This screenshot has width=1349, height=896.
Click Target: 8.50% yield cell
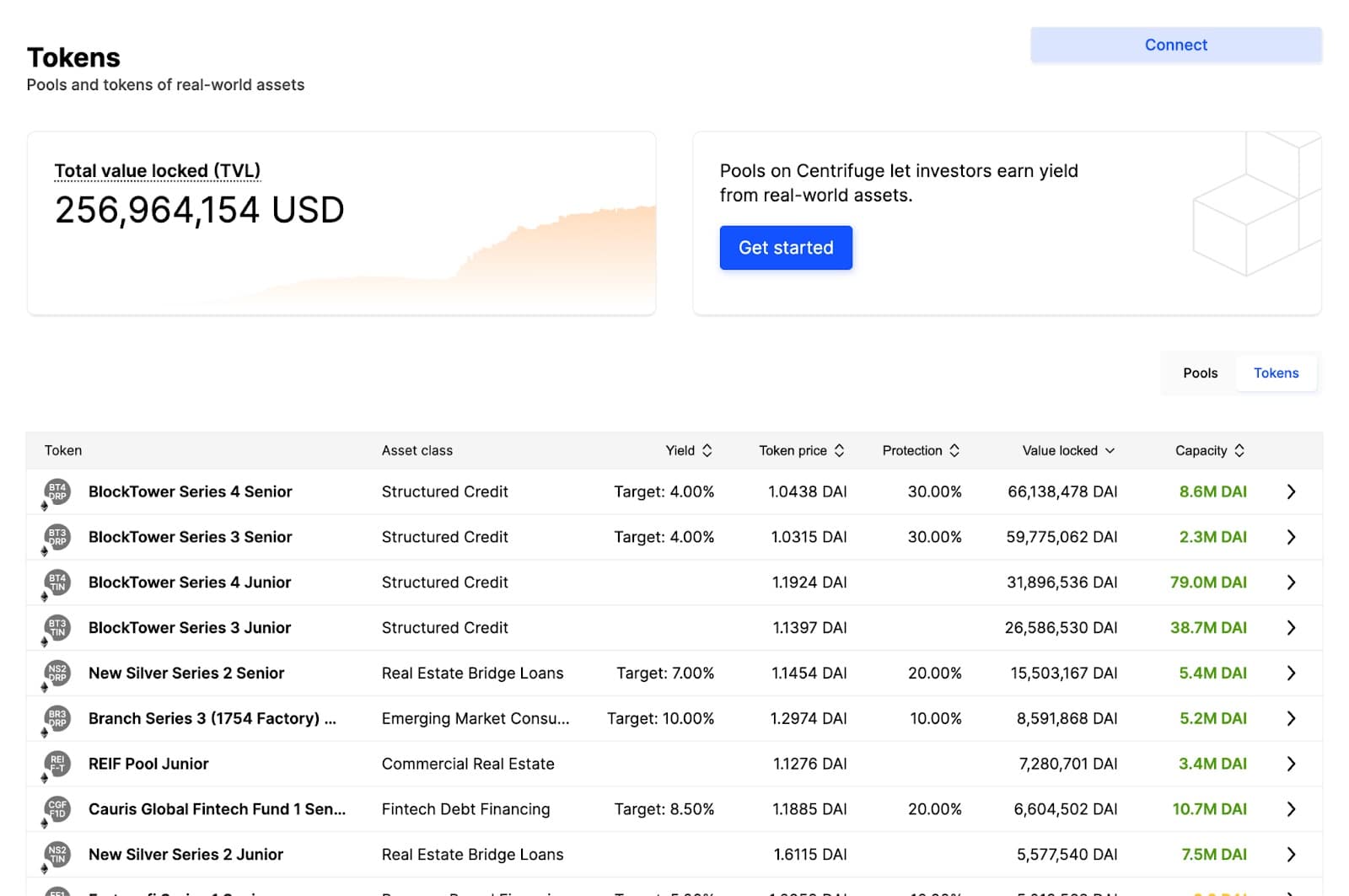[x=664, y=809]
